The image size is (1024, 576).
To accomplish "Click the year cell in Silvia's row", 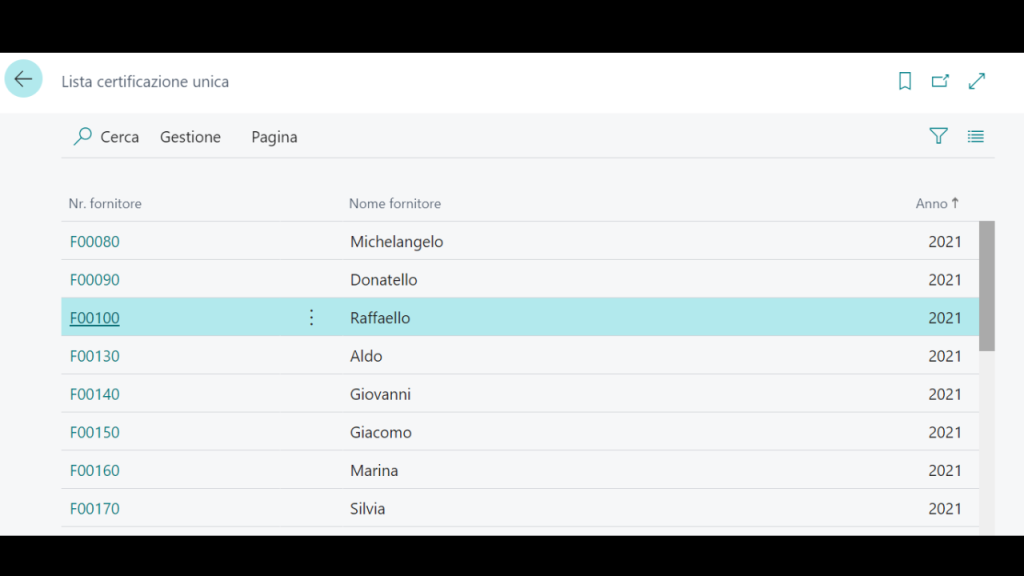I will [x=944, y=508].
